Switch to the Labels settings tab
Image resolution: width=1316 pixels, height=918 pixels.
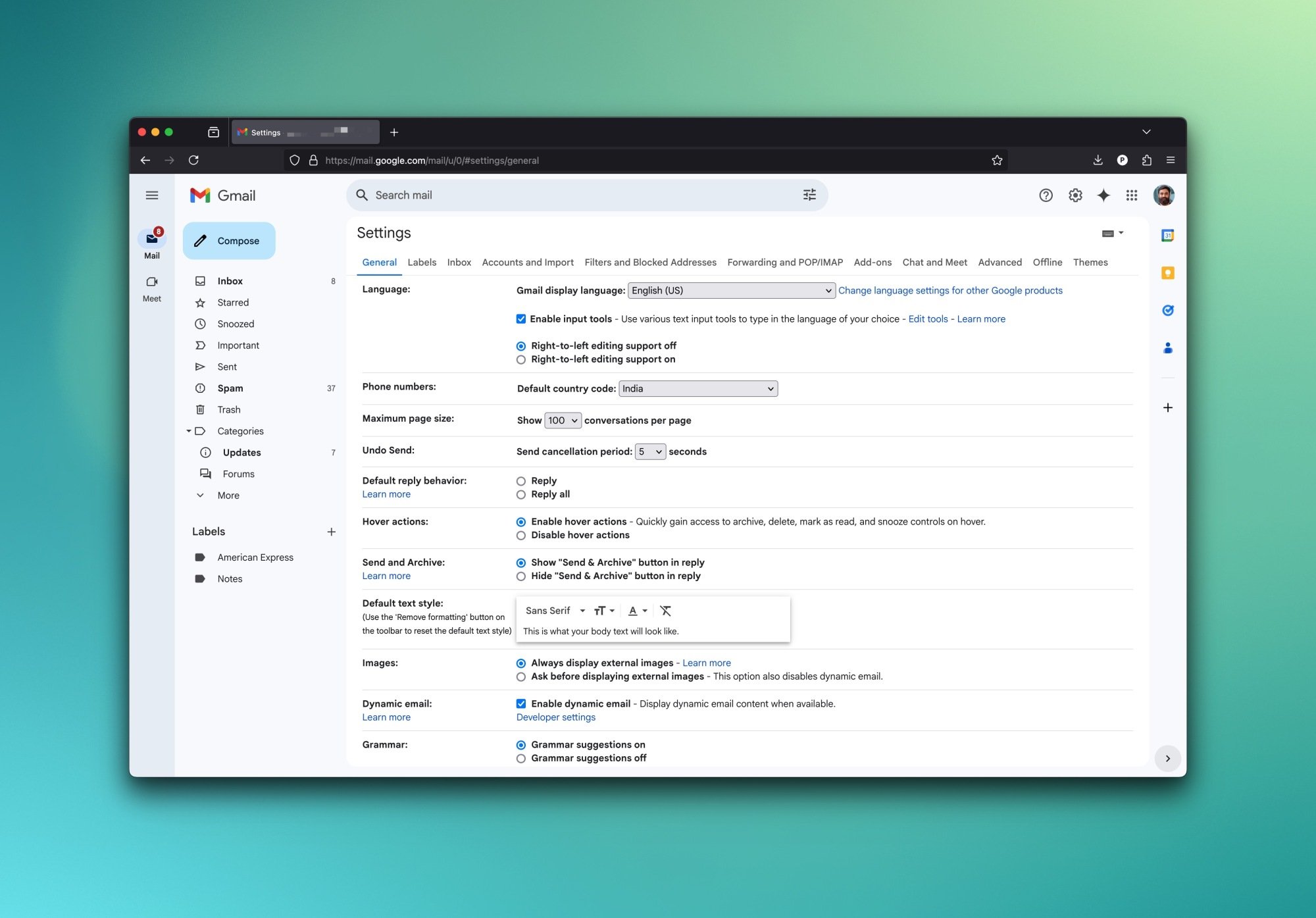[x=422, y=263]
